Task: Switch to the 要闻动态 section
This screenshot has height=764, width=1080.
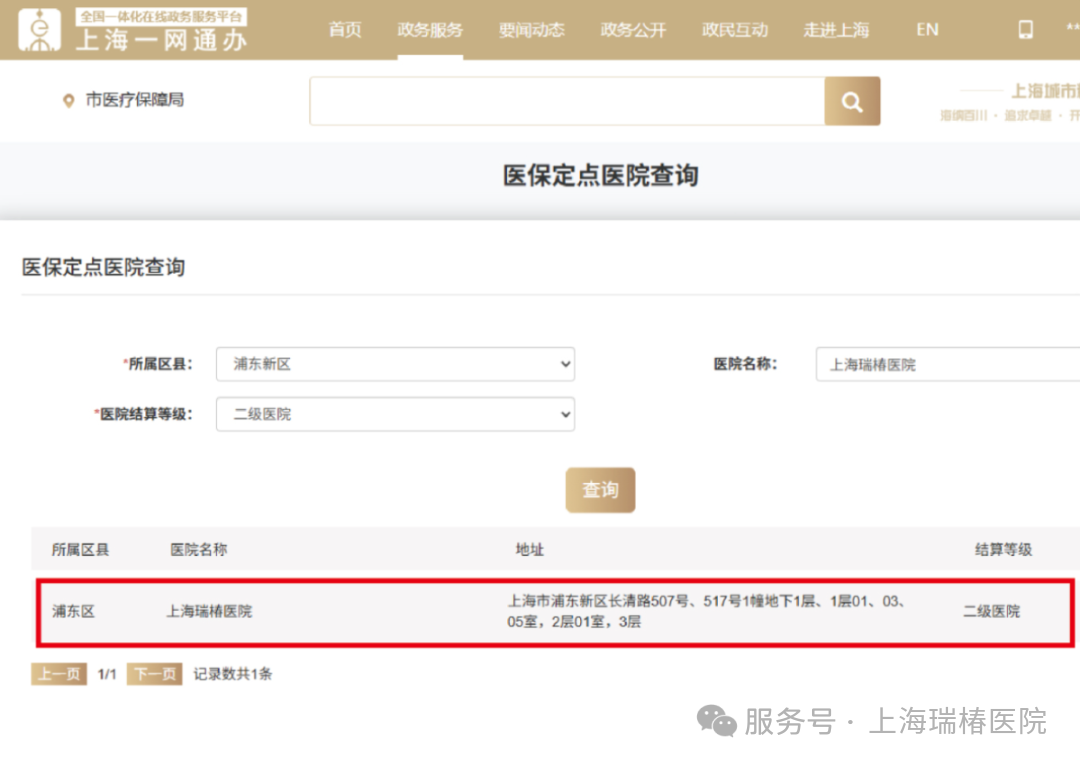Action: pyautogui.click(x=532, y=30)
